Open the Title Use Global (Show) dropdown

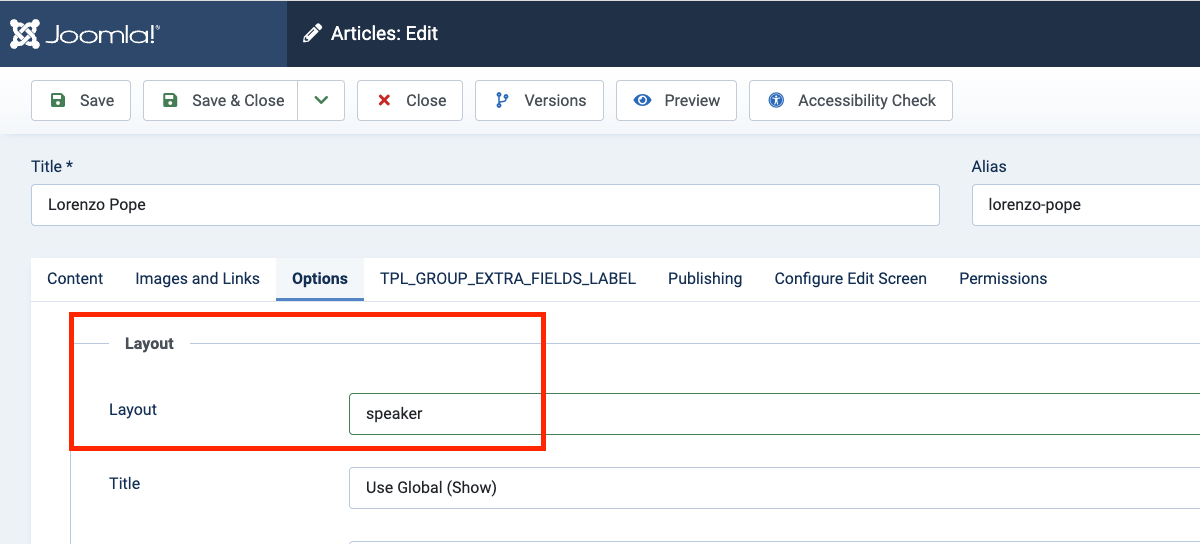(x=770, y=488)
